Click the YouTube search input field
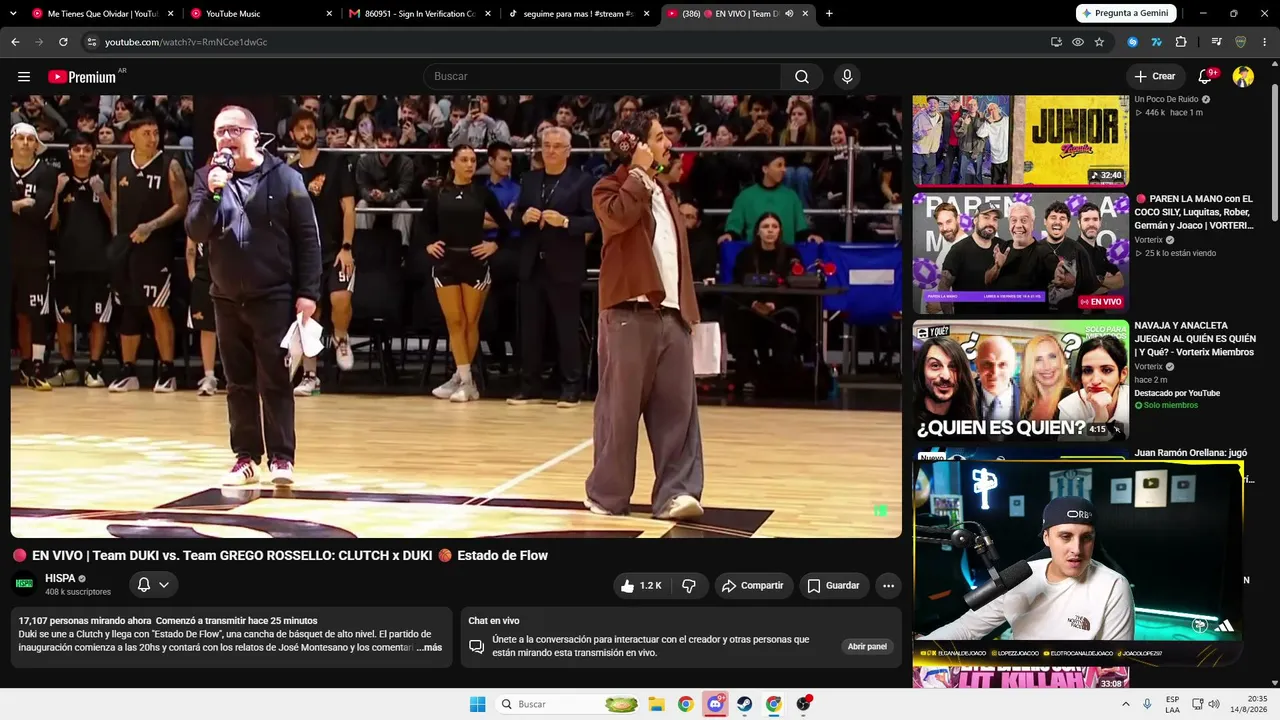Viewport: 1280px width, 720px height. 602,77
